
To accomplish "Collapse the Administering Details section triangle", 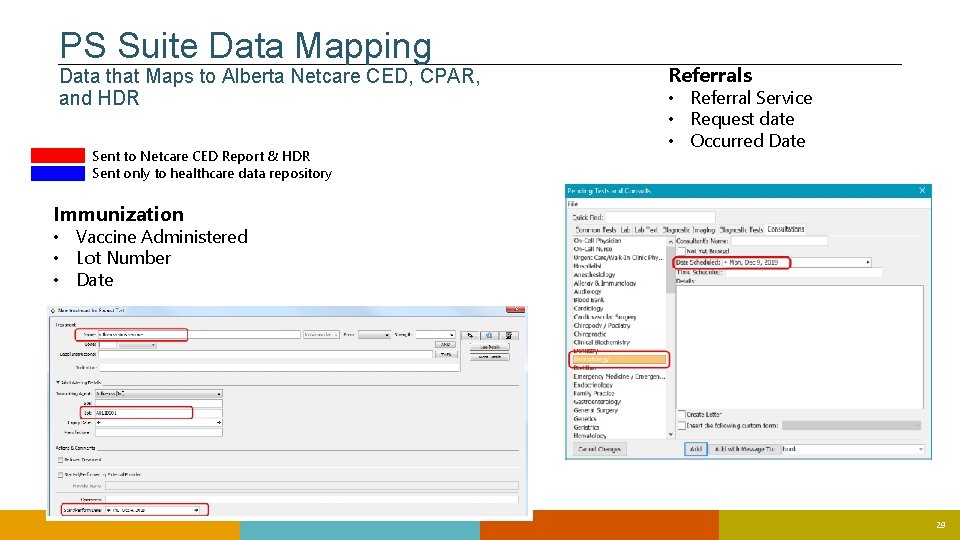I will 58,382.
